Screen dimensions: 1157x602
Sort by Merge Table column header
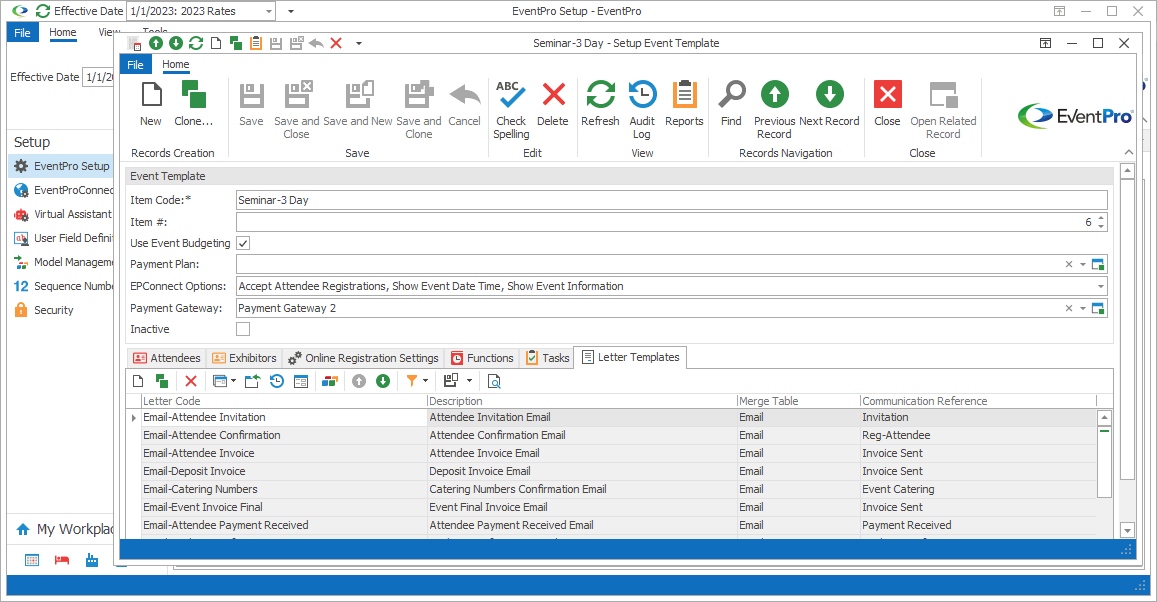tap(798, 401)
